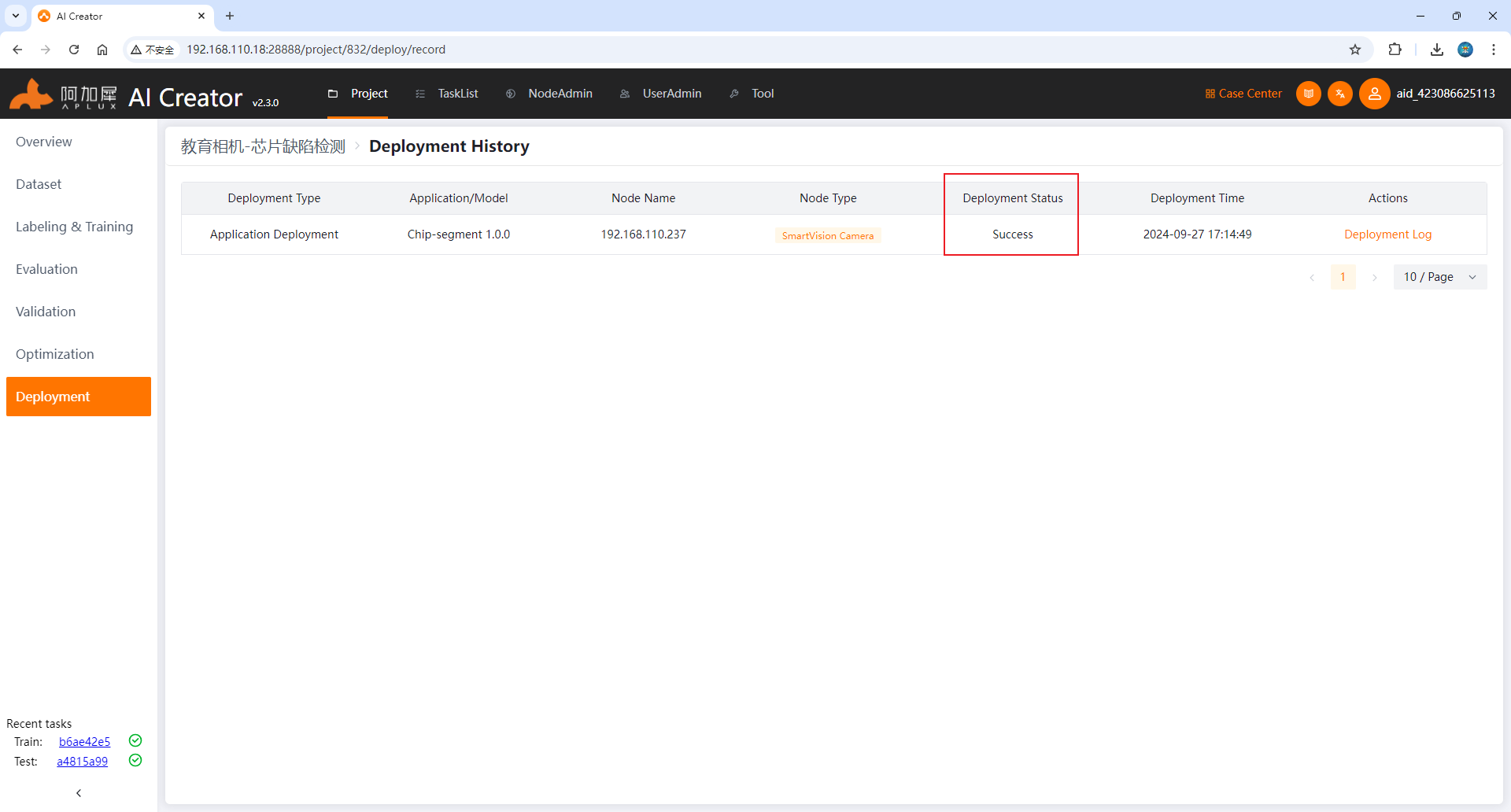Open train task b6ae42e5
The image size is (1511, 812).
(85, 742)
